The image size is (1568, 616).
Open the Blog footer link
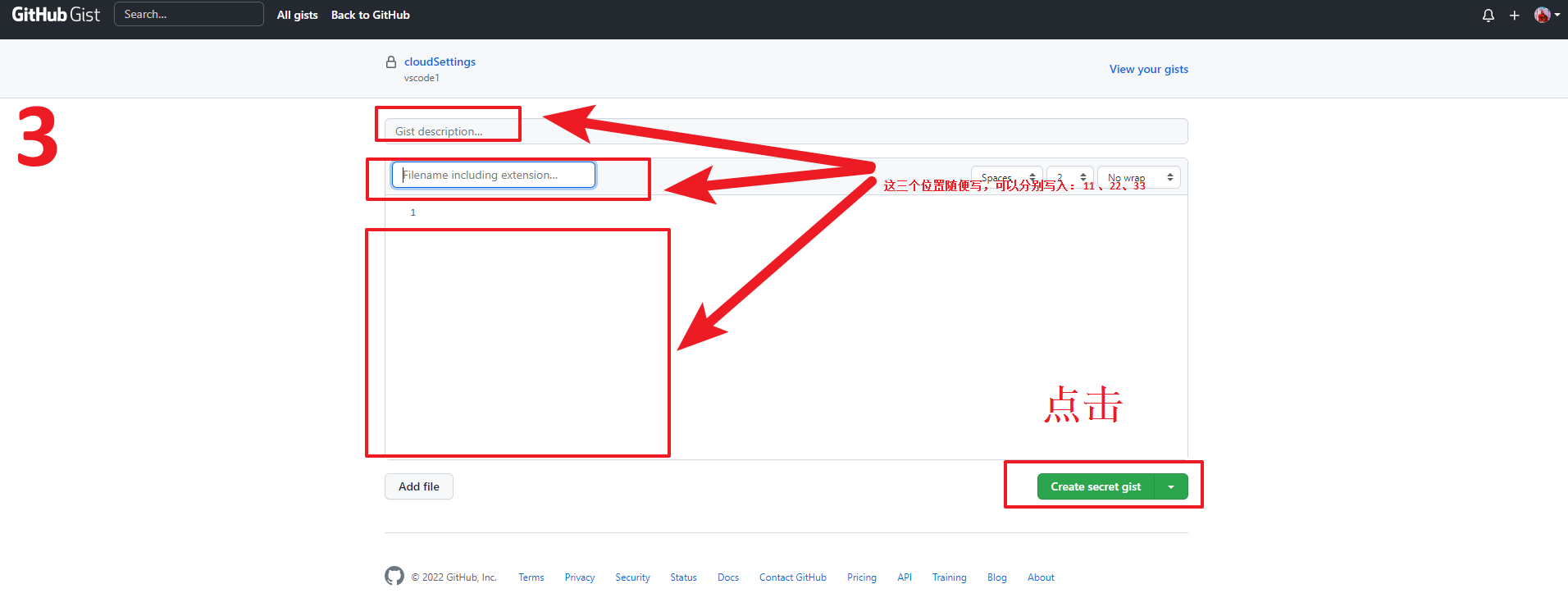pos(997,577)
